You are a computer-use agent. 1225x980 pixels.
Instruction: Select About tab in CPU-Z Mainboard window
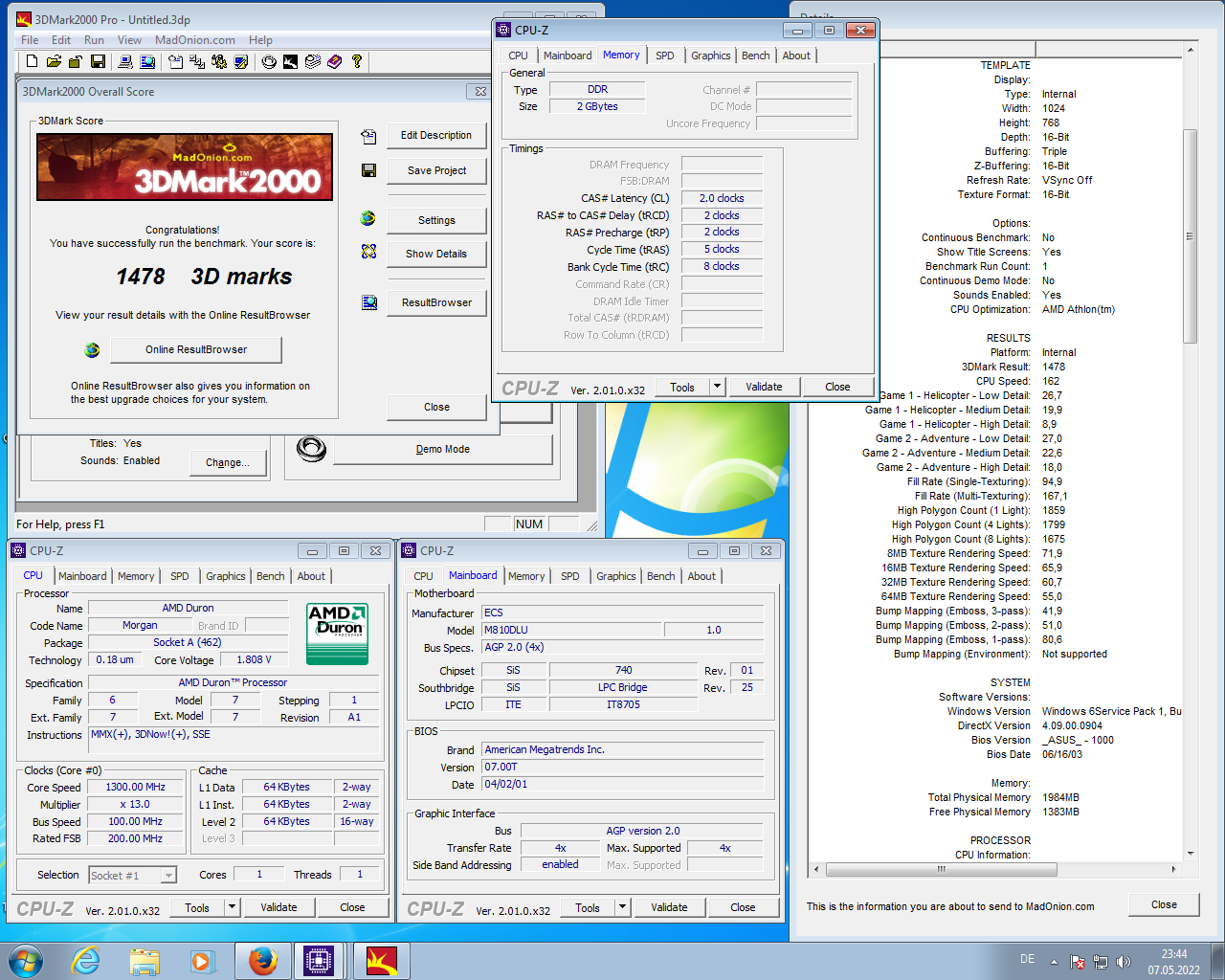coord(702,576)
